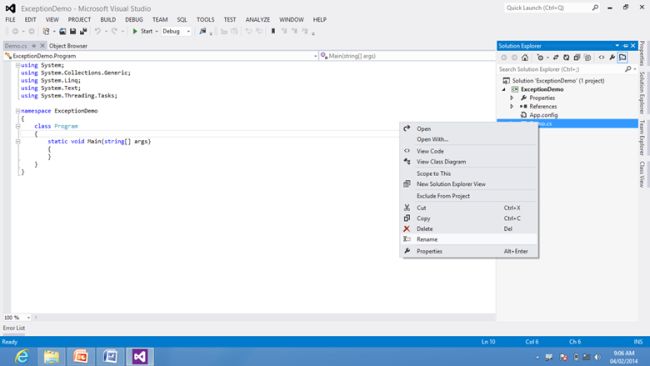Collapse the ExceptionDemo project node
This screenshot has width=650, height=366.
(504, 90)
